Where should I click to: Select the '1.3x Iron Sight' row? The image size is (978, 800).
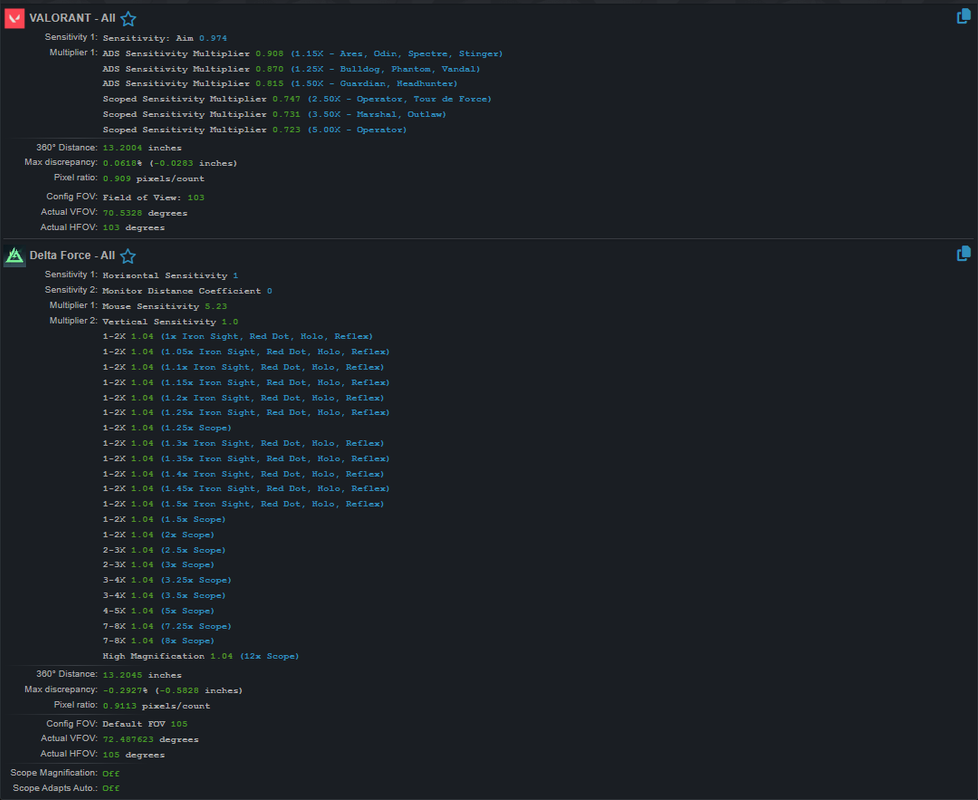pos(243,443)
